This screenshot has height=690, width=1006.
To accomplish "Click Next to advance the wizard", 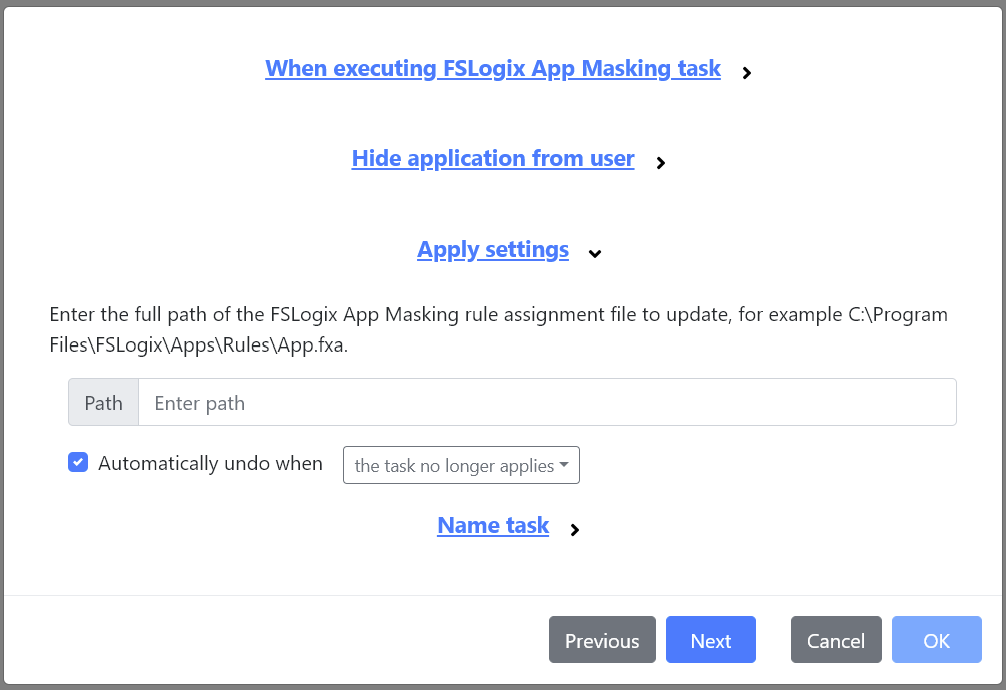I will 711,639.
